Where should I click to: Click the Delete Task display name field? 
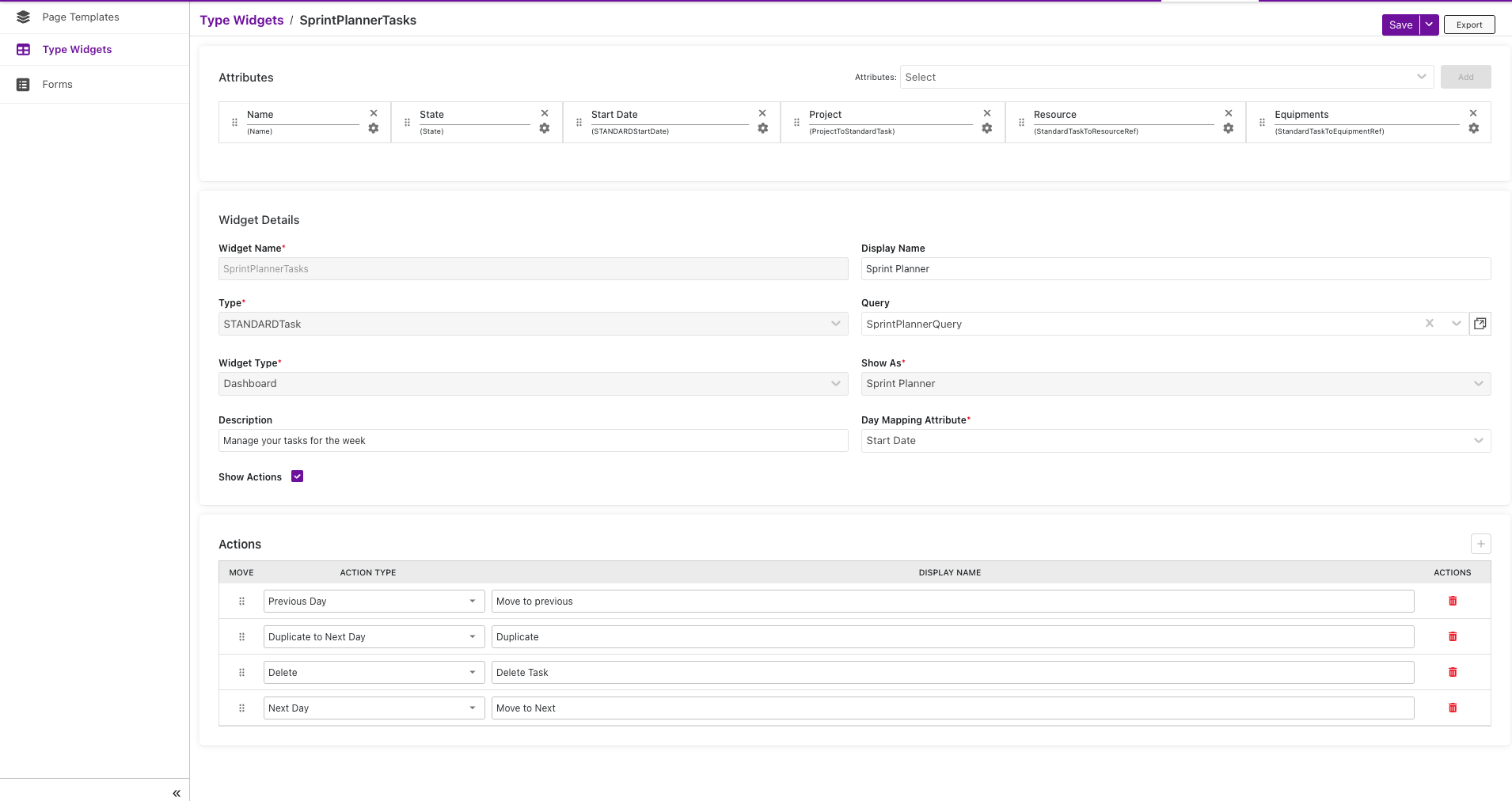[x=952, y=673]
